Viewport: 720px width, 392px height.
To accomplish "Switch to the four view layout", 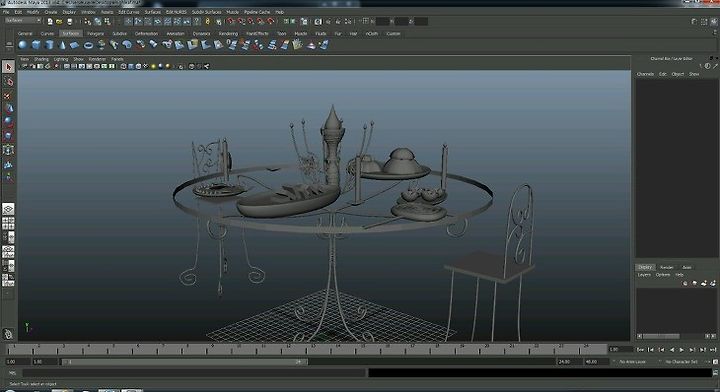I will pos(8,224).
